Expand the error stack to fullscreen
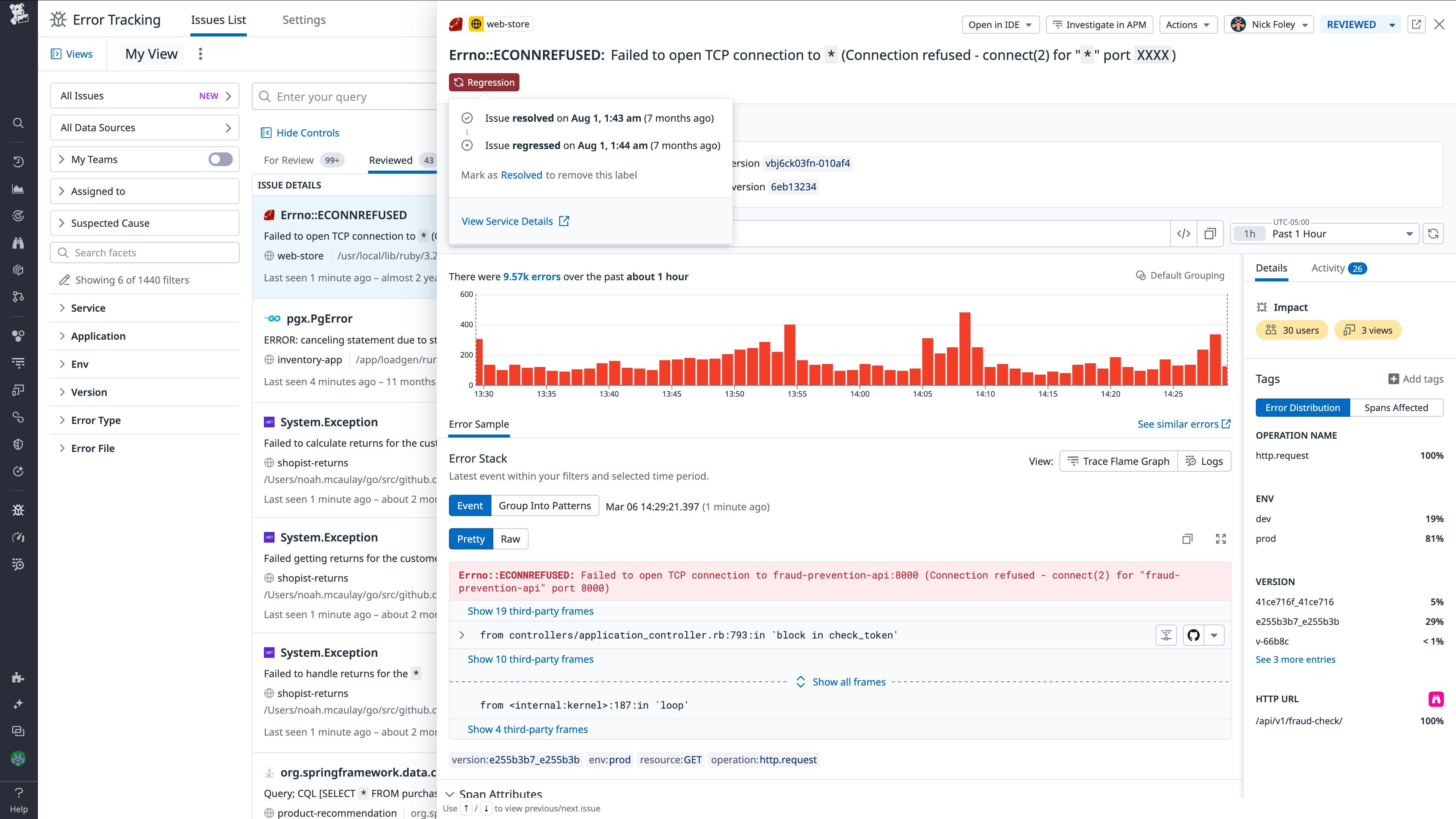This screenshot has width=1456, height=819. click(1220, 539)
